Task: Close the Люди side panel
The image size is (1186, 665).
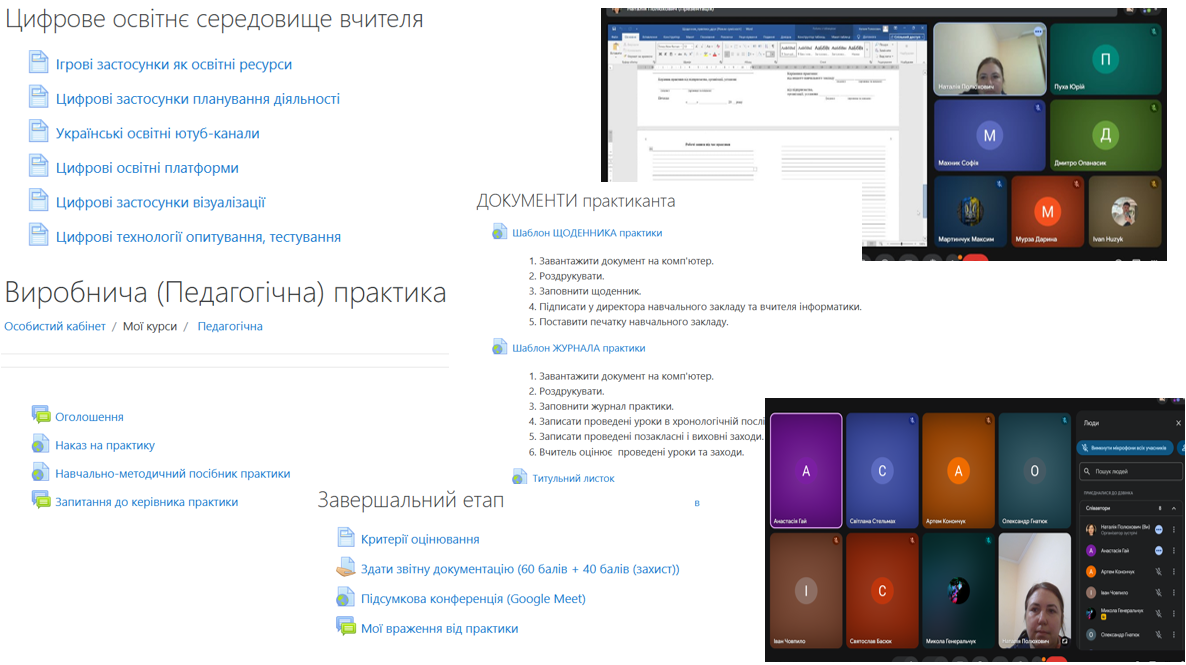Action: pos(1178,423)
